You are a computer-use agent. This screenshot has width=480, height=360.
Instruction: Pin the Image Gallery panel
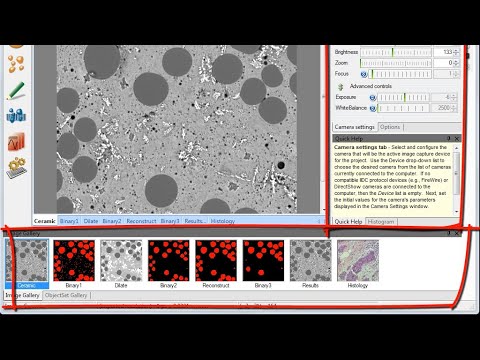click(x=449, y=233)
